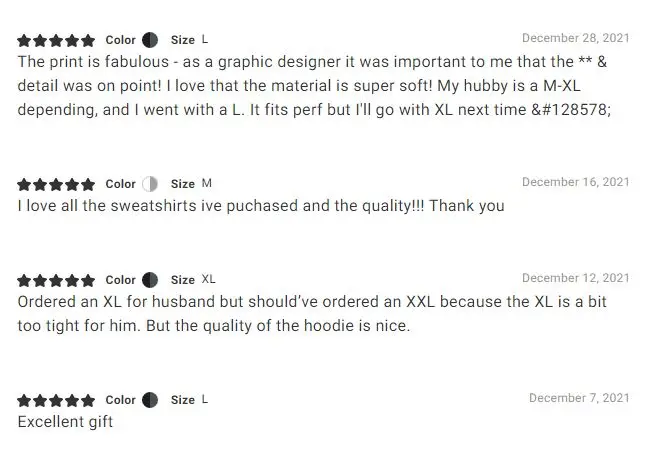The height and width of the screenshot is (458, 666).
Task: Click the Size XL label
Action: click(193, 280)
